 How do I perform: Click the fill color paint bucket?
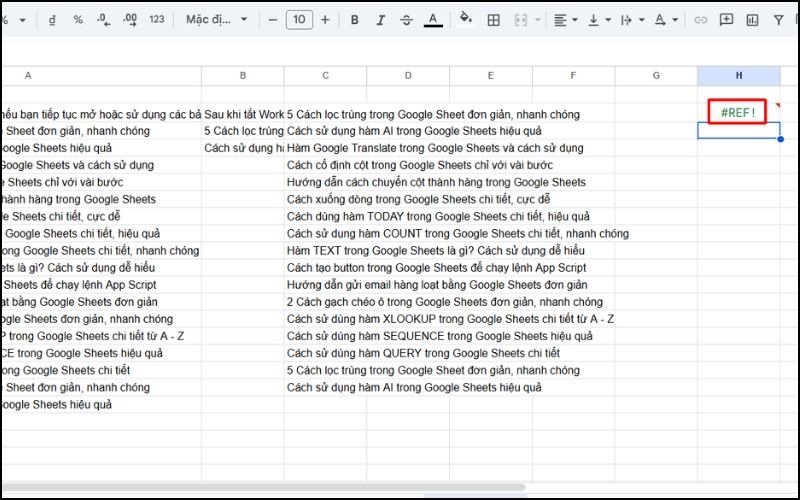pyautogui.click(x=465, y=19)
